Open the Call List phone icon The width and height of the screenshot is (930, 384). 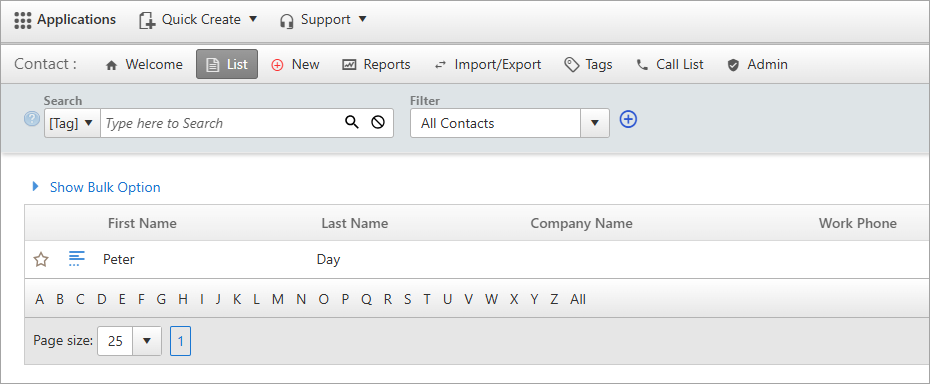click(642, 65)
